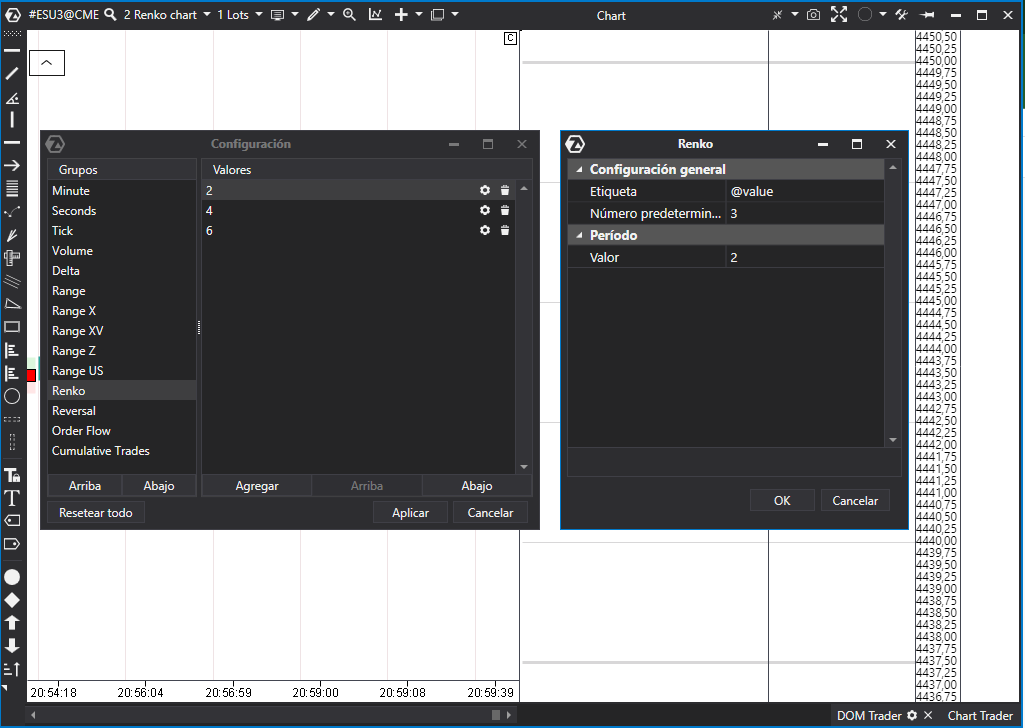Viewport: 1025px width, 728px height.
Task: Click Resetear todo button
Action: 96,512
